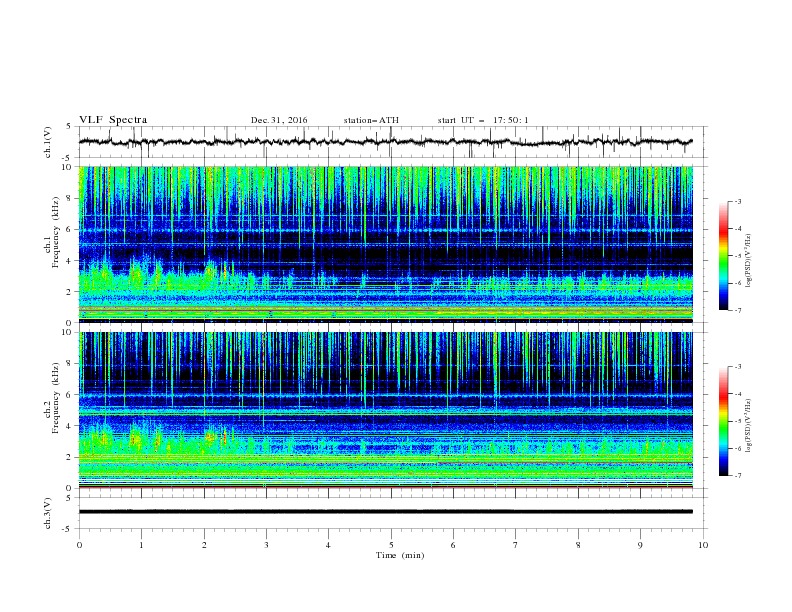Viewport: 792px width, 612px height.
Task: Click time axis tick label '10'
Action: [703, 545]
